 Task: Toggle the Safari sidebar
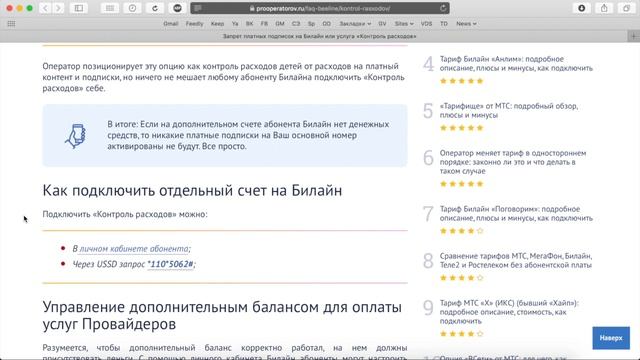(79, 8)
